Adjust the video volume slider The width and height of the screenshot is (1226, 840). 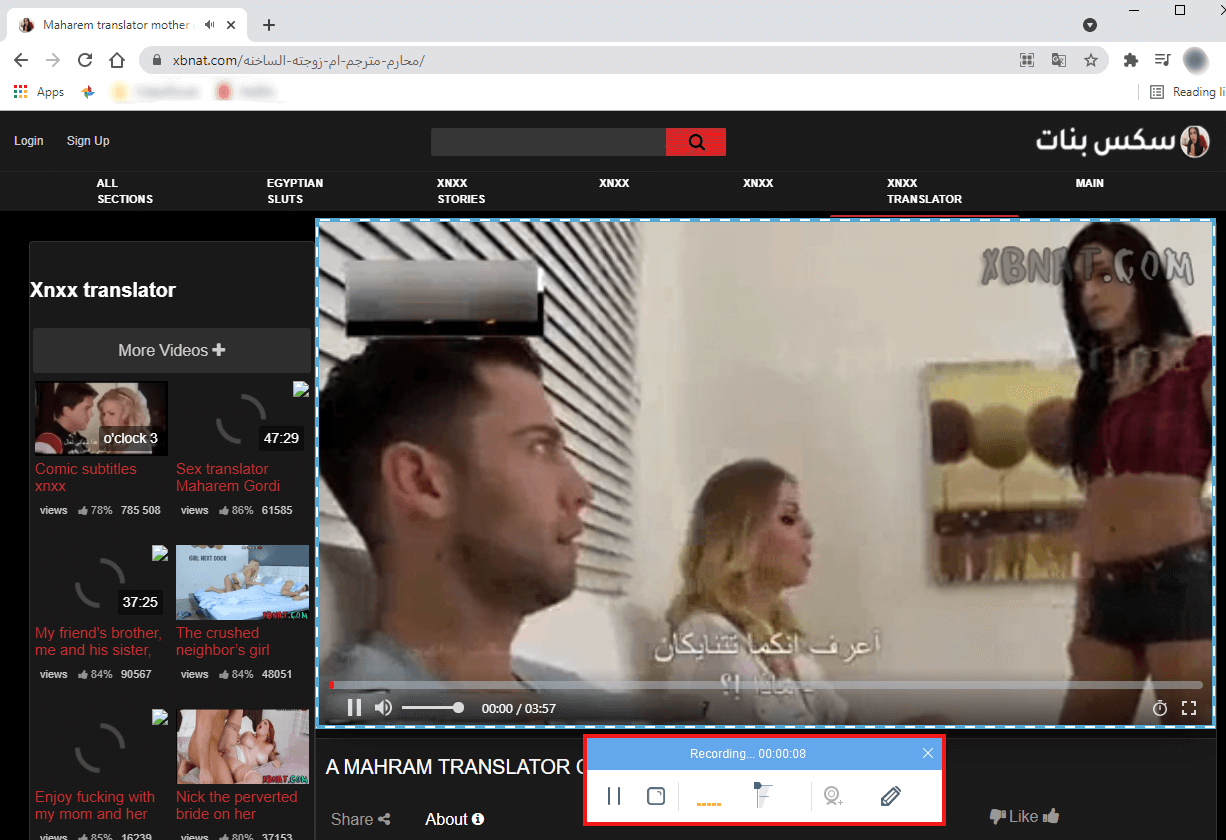432,708
